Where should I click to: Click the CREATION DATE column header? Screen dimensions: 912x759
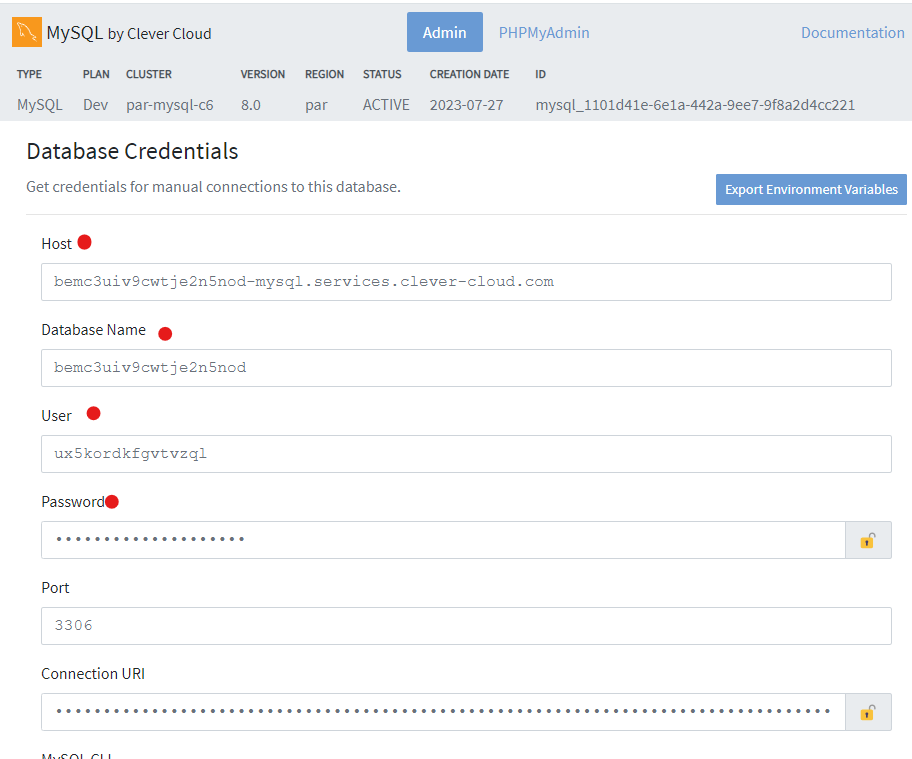pyautogui.click(x=469, y=74)
